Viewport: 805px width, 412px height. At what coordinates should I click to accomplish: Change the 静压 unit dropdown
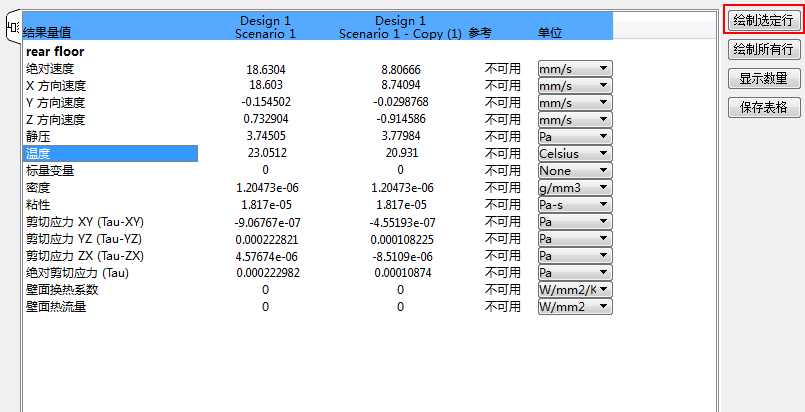point(575,136)
